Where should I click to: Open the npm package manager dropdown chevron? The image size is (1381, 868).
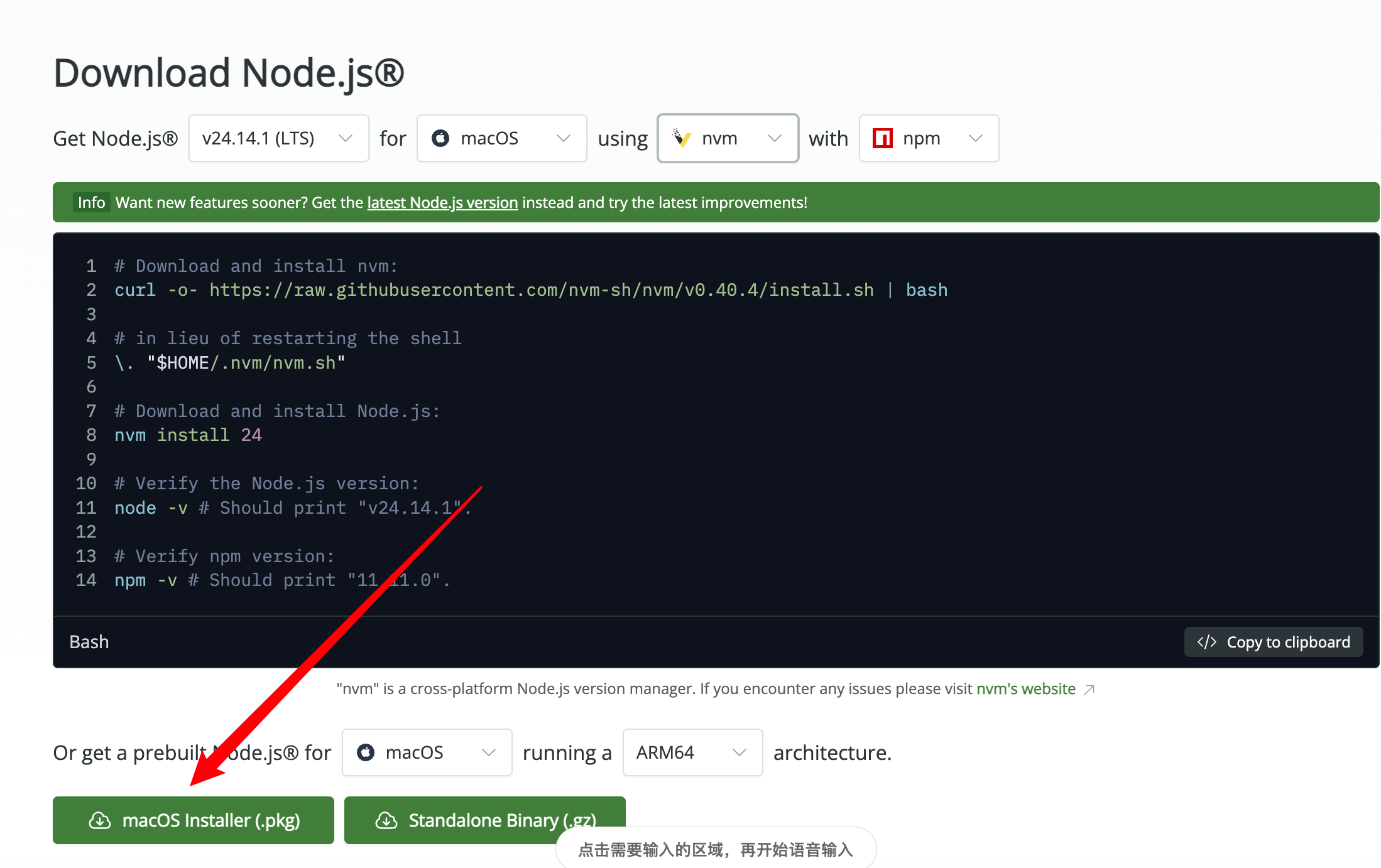coord(975,138)
